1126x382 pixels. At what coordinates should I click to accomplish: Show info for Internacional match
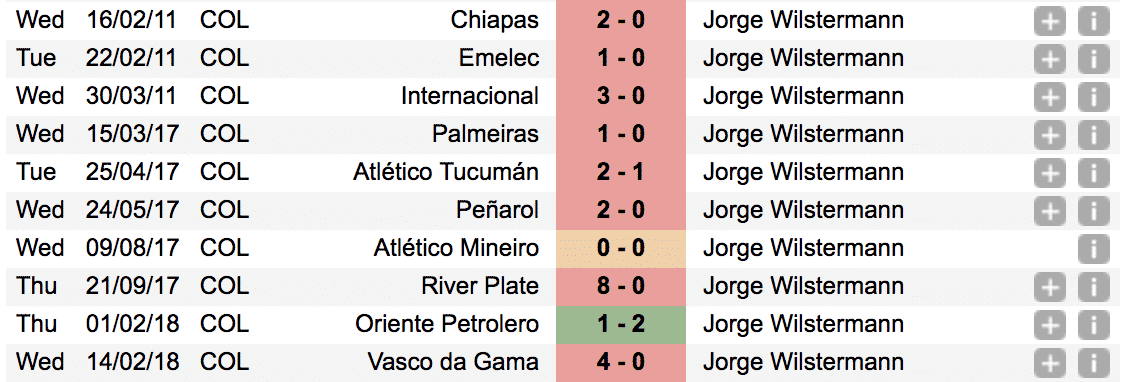tap(1094, 96)
